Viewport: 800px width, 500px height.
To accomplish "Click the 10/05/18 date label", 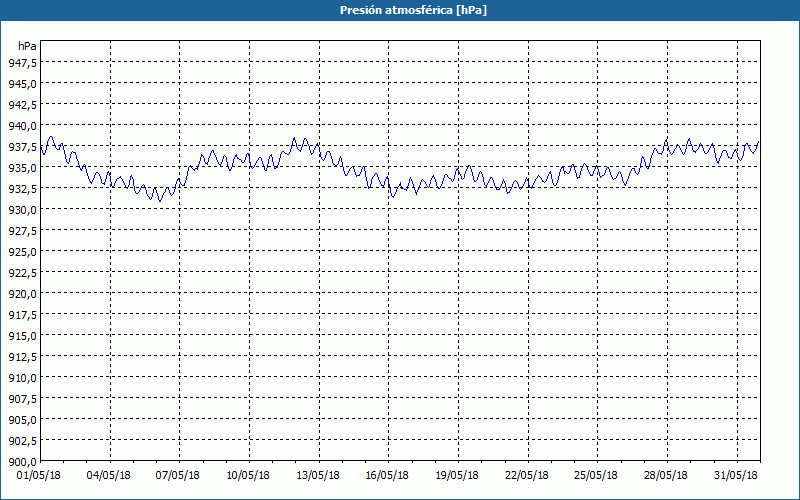I will click(248, 476).
